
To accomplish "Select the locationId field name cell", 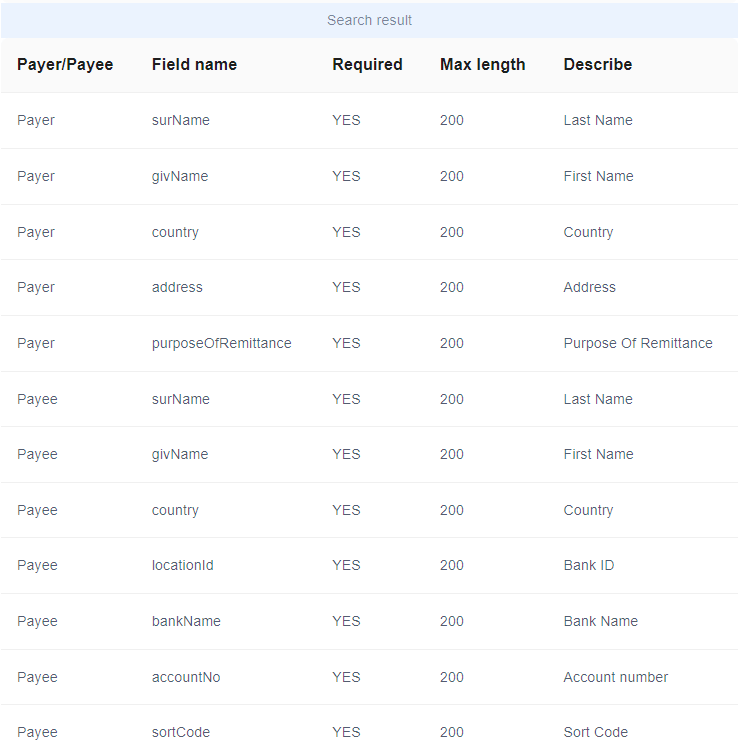I will click(x=182, y=566).
